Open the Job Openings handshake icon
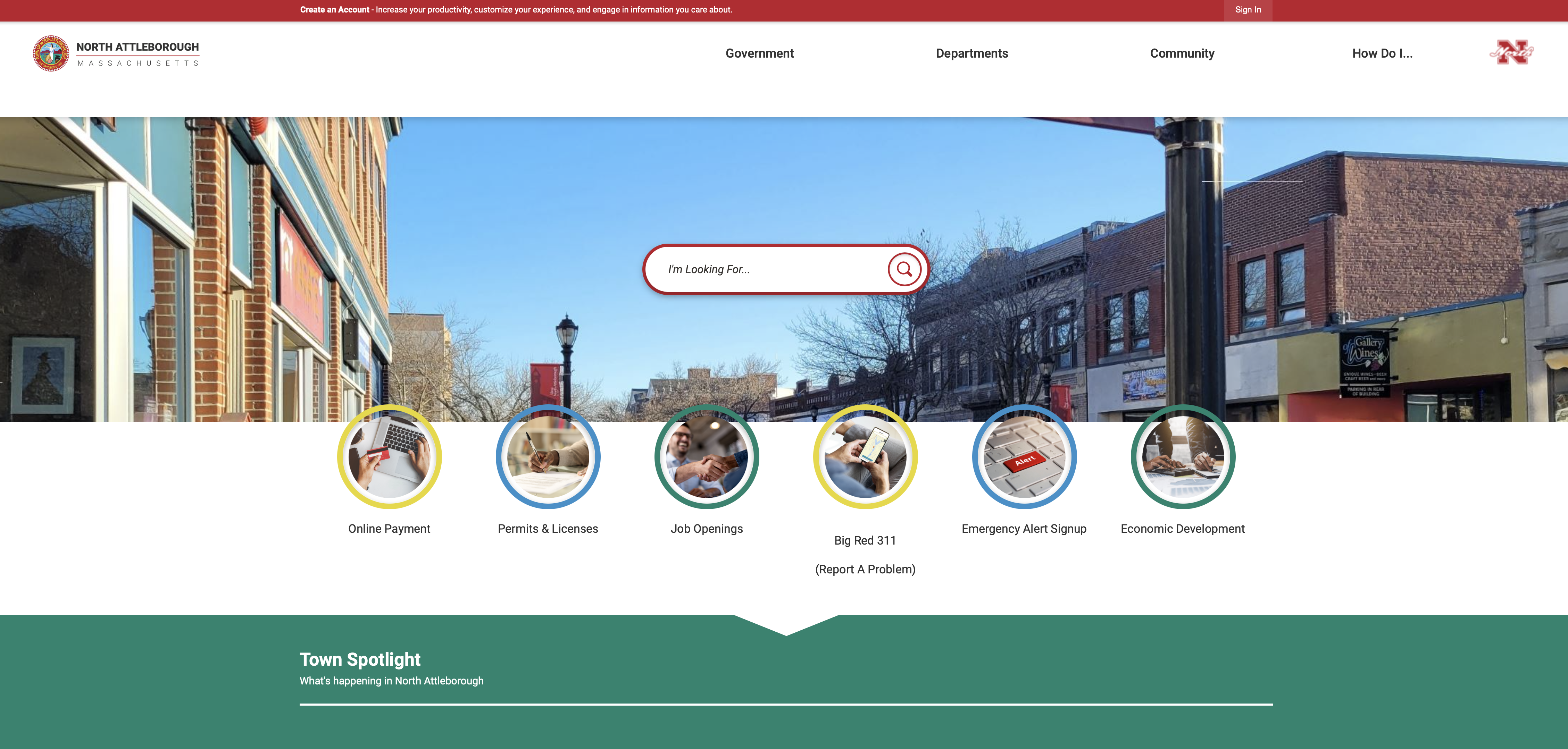This screenshot has height=749, width=1568. [707, 457]
